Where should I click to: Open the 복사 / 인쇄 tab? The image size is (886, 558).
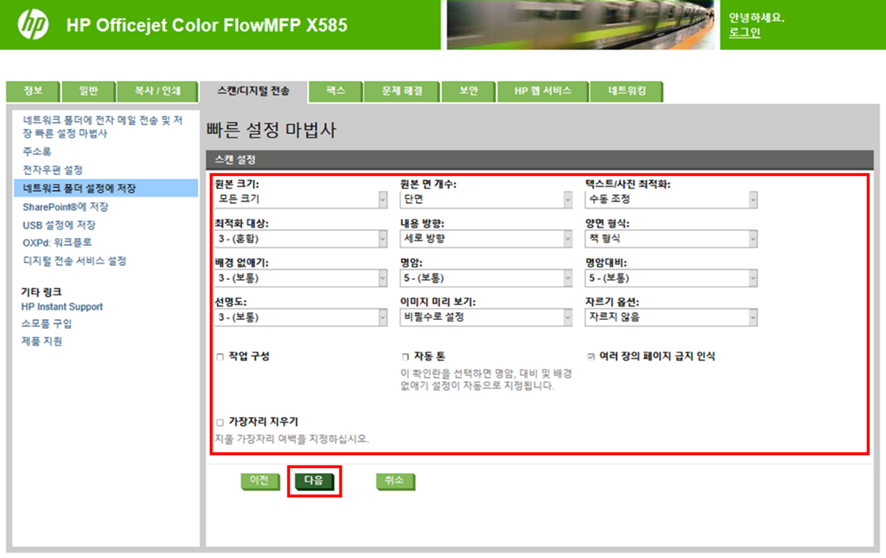(x=158, y=91)
